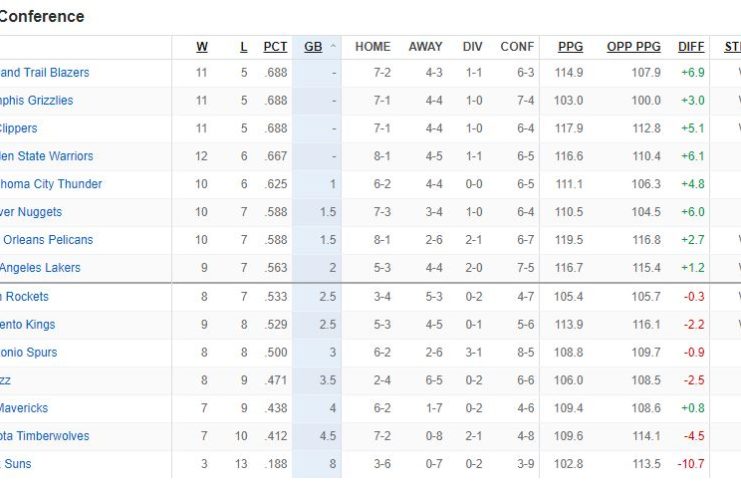Sort by PCT column header
This screenshot has width=741, height=486.
(x=275, y=47)
